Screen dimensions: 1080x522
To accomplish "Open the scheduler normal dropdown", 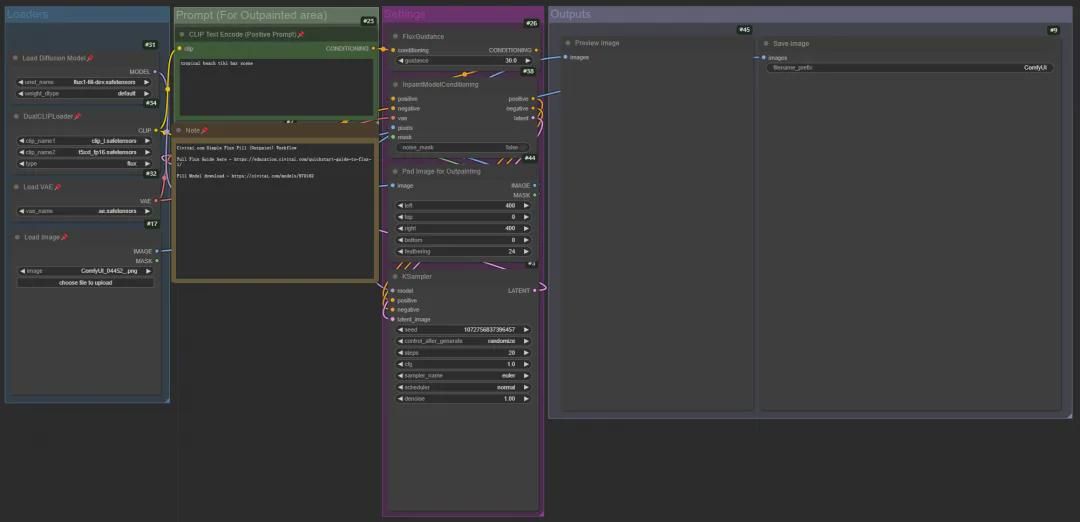I will (463, 387).
